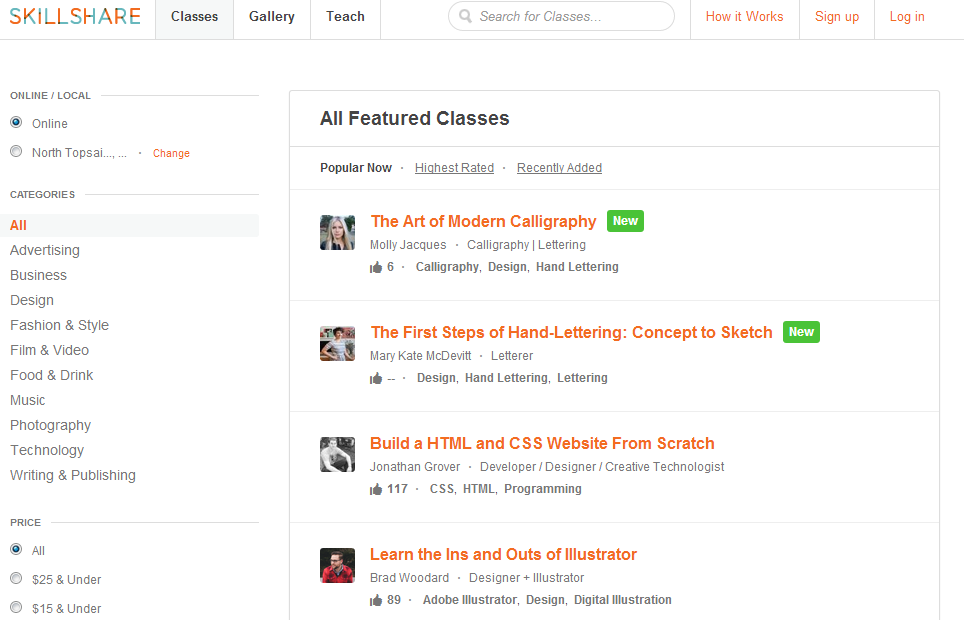Click the Sign up link
The height and width of the screenshot is (620, 964).
pyautogui.click(x=837, y=17)
